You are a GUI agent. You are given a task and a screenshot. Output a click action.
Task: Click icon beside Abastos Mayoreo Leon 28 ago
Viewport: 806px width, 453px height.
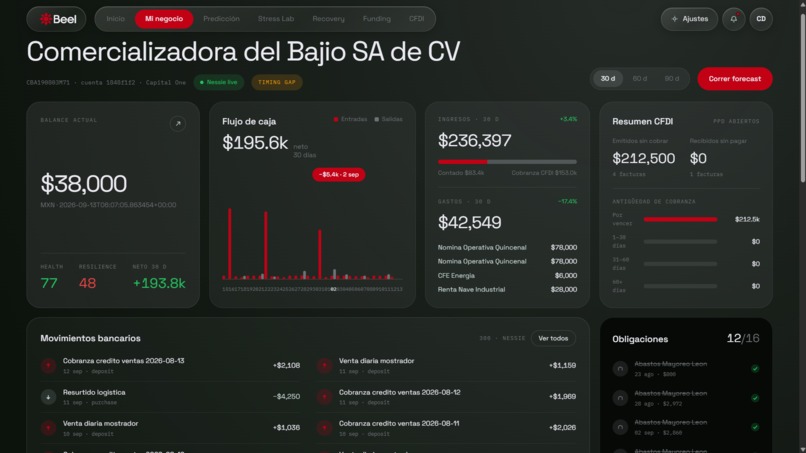click(x=620, y=398)
